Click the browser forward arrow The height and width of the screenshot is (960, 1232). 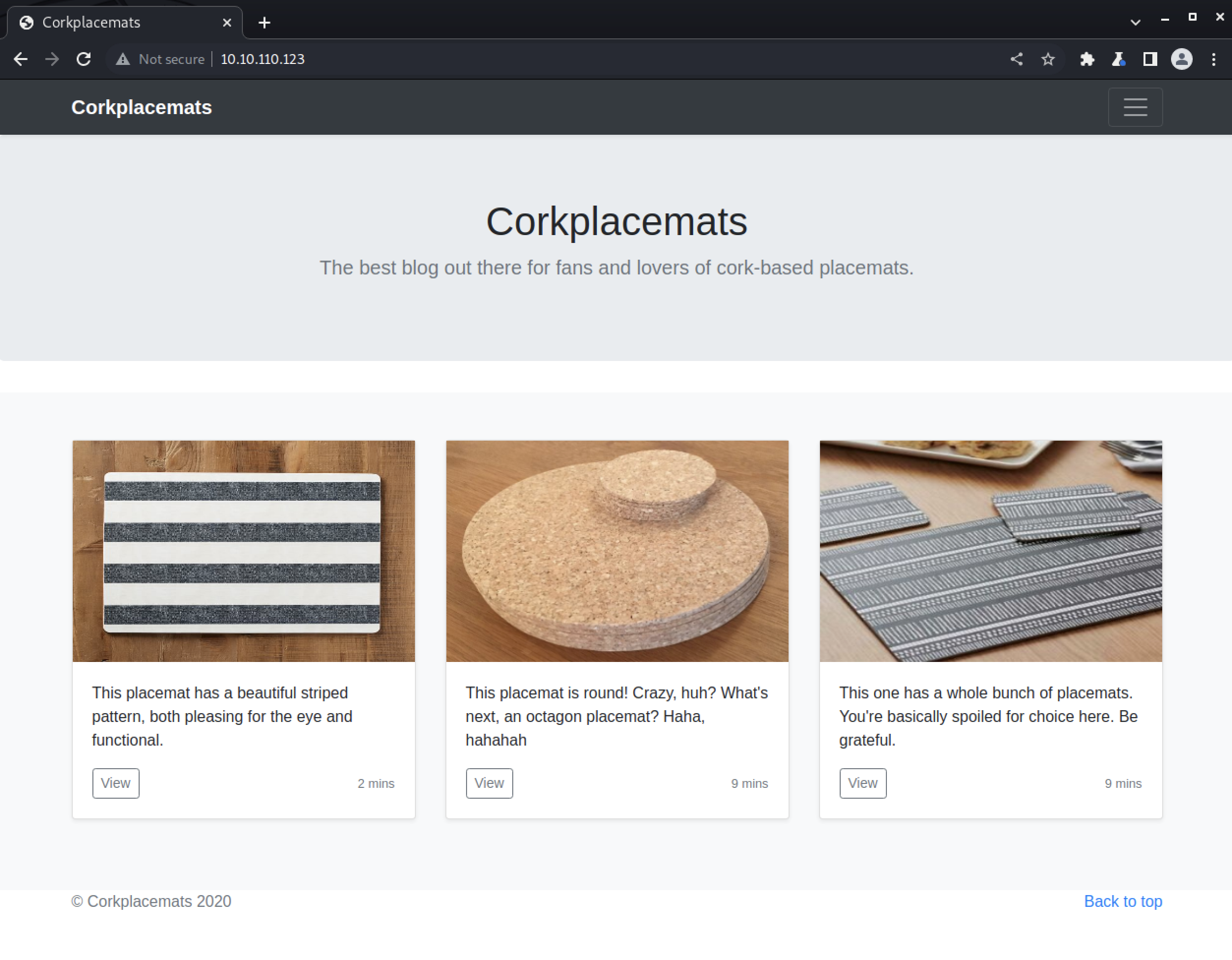(52, 59)
